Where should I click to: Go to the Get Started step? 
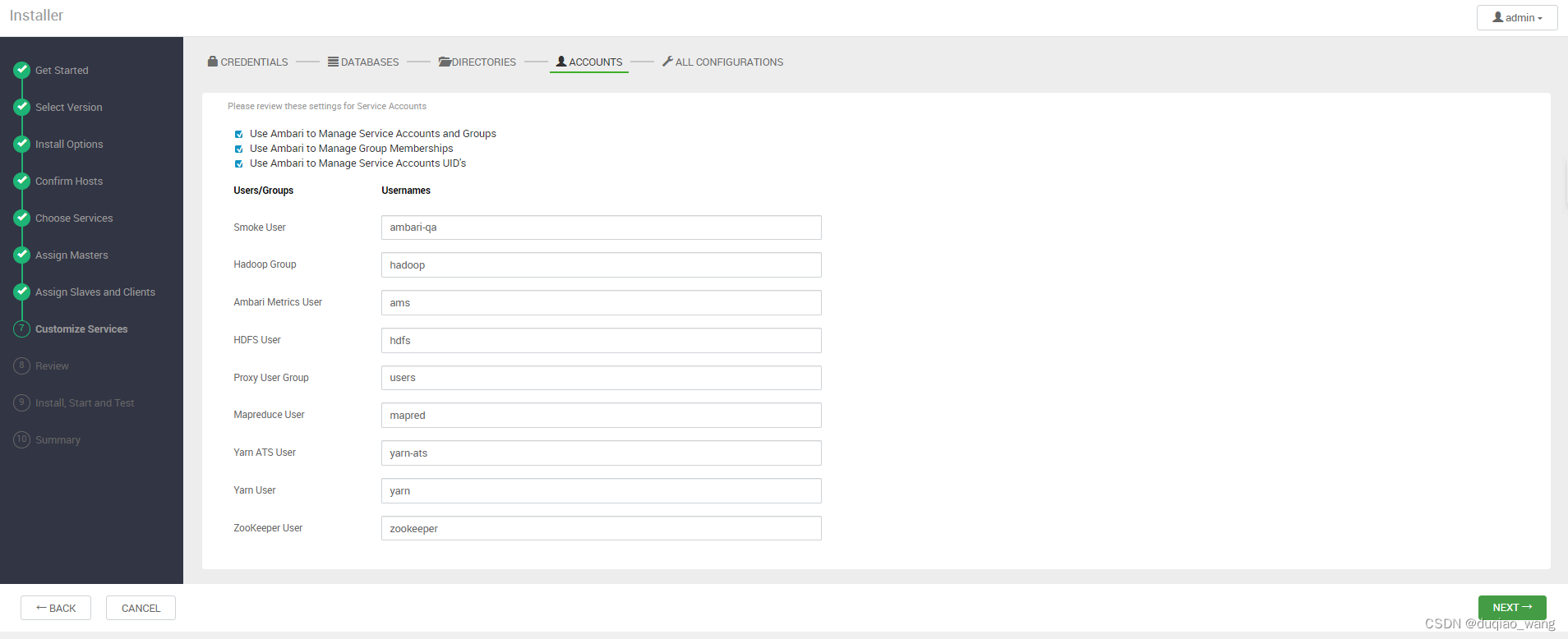pos(62,71)
